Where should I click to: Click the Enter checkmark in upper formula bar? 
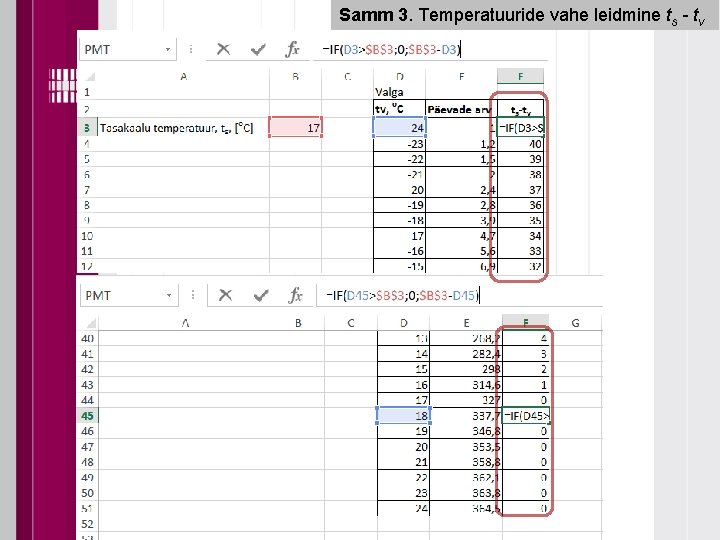click(258, 49)
